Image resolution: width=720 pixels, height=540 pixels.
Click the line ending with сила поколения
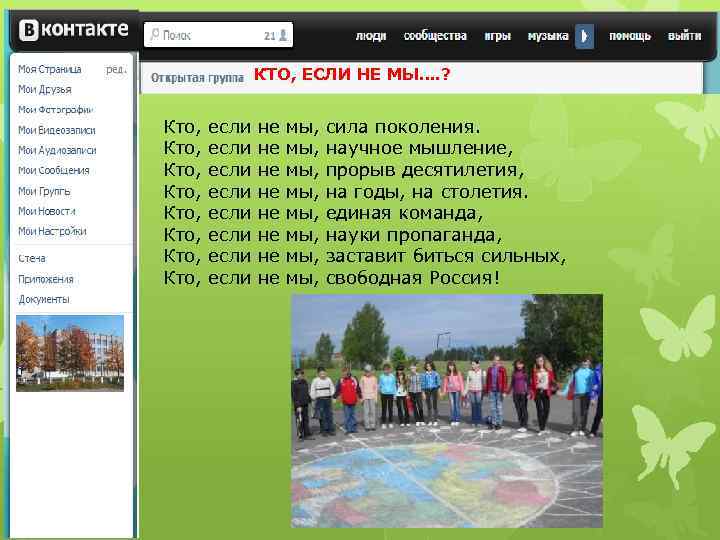[322, 127]
